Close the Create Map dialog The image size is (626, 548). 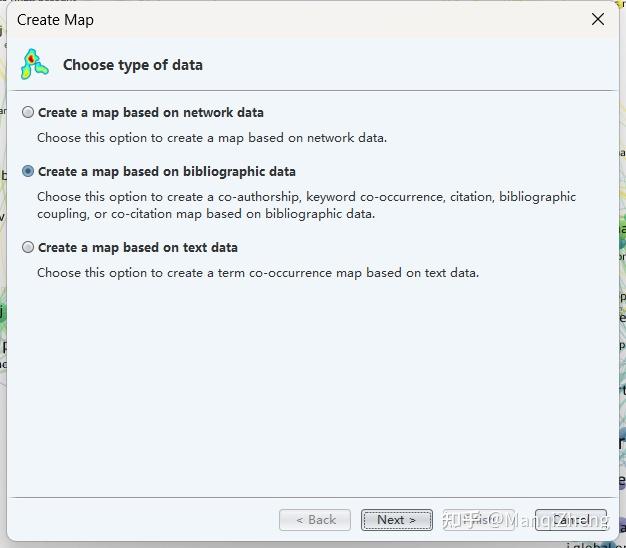pyautogui.click(x=598, y=19)
